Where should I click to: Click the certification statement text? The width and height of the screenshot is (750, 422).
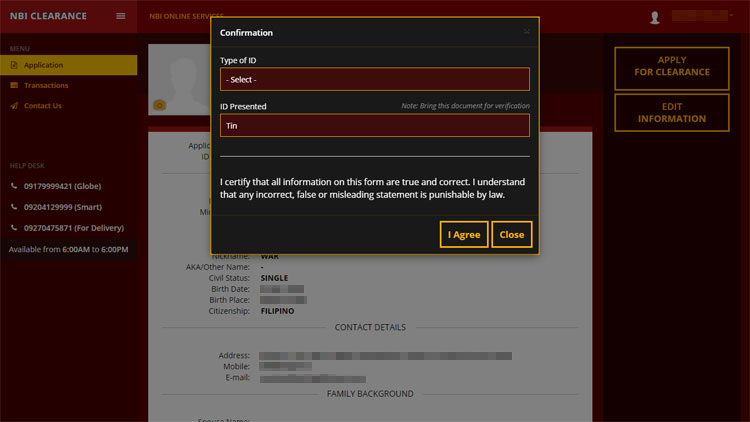[x=372, y=189]
